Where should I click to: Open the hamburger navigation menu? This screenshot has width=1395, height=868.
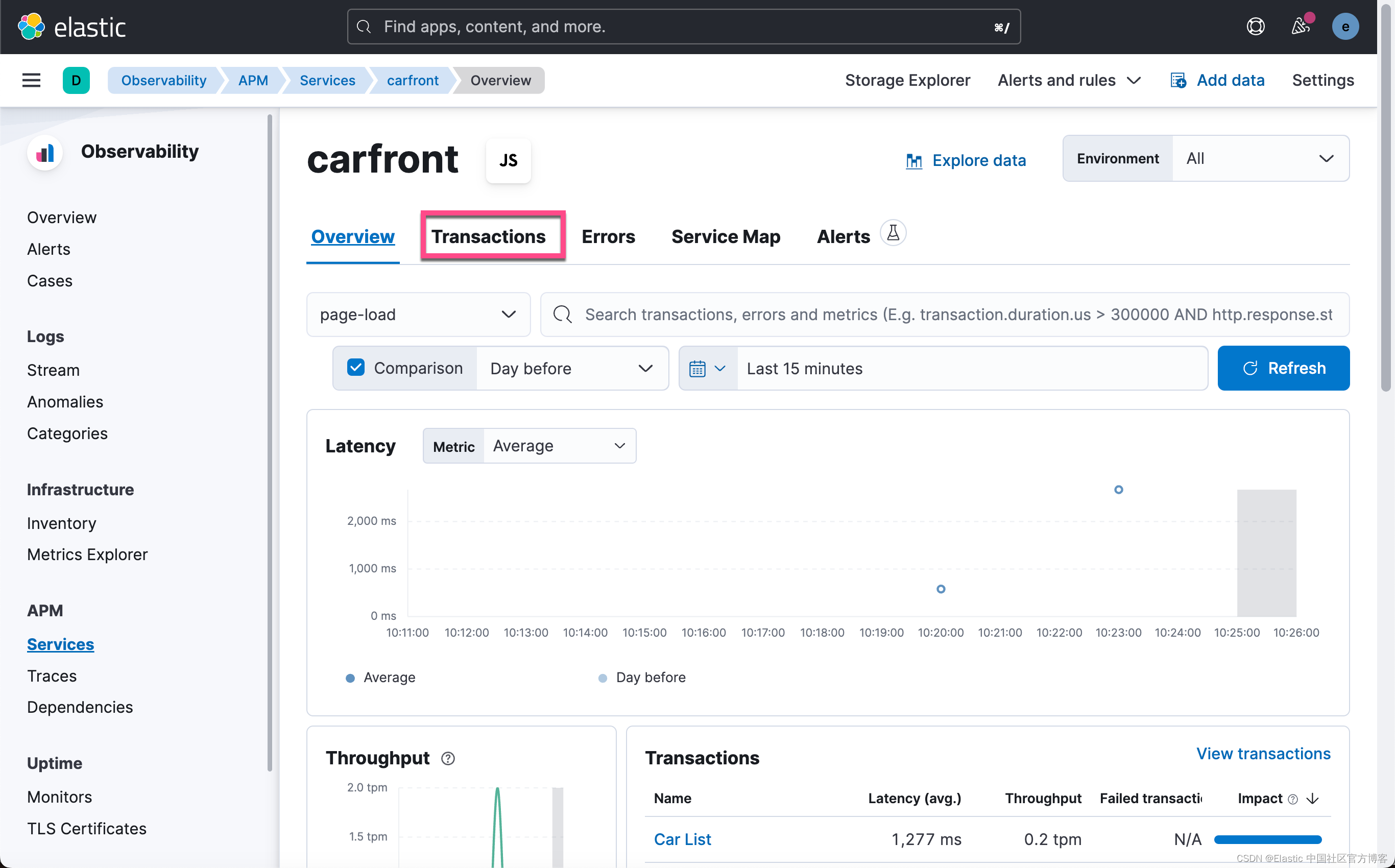pyautogui.click(x=32, y=80)
